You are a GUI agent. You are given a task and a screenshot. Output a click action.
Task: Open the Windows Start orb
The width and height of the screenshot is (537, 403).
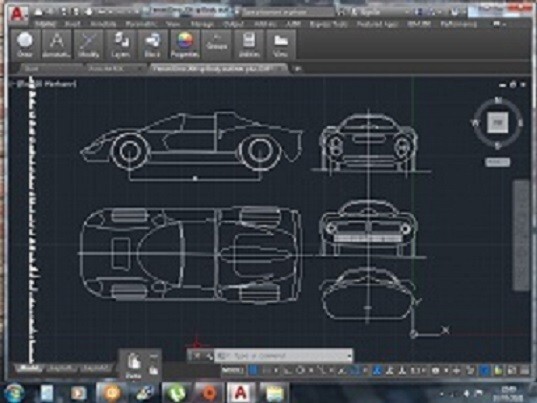14,392
